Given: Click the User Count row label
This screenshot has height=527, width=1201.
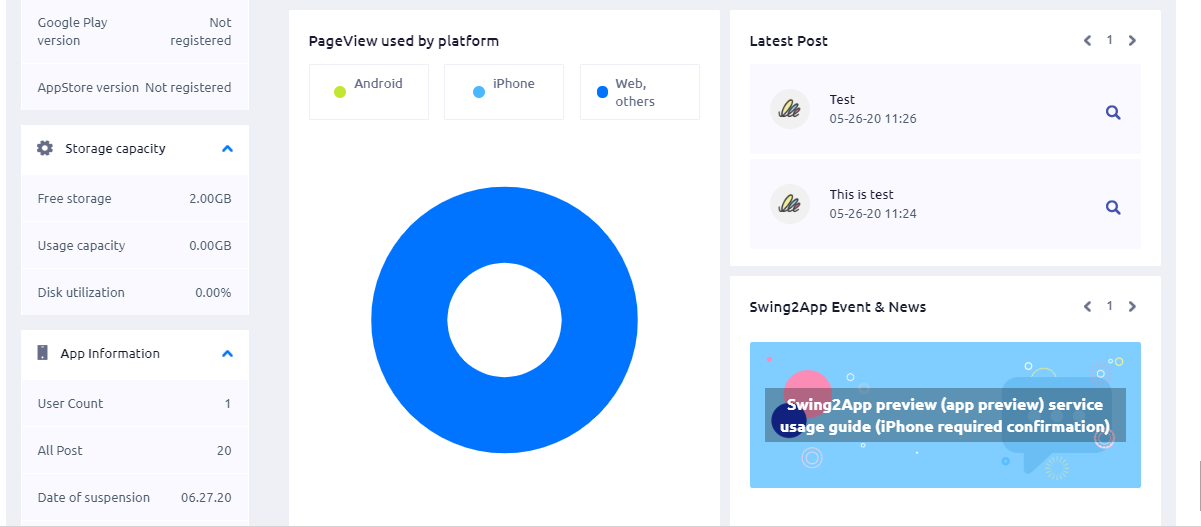Looking at the screenshot, I should click(70, 404).
